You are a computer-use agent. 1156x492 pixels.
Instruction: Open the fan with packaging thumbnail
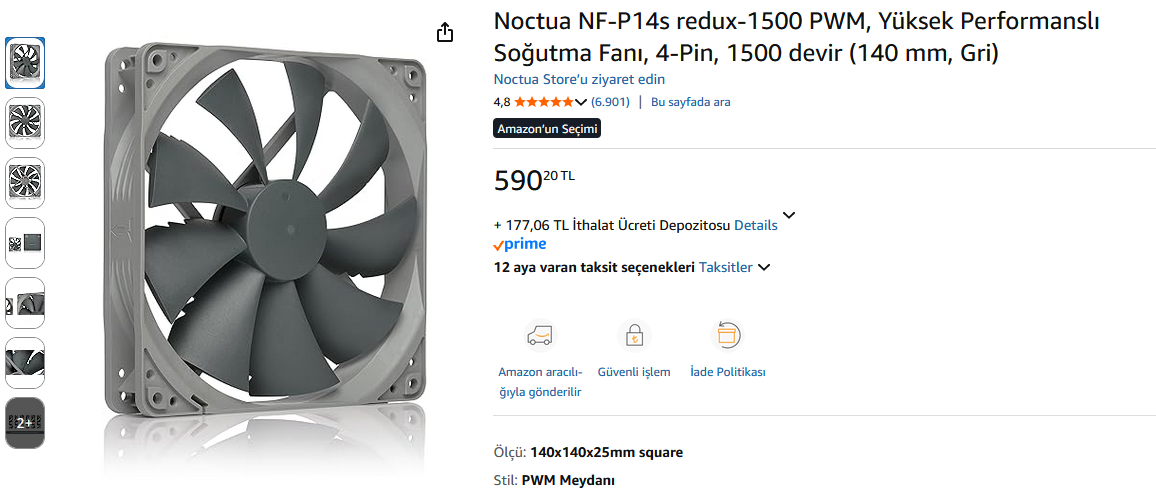pos(25,243)
